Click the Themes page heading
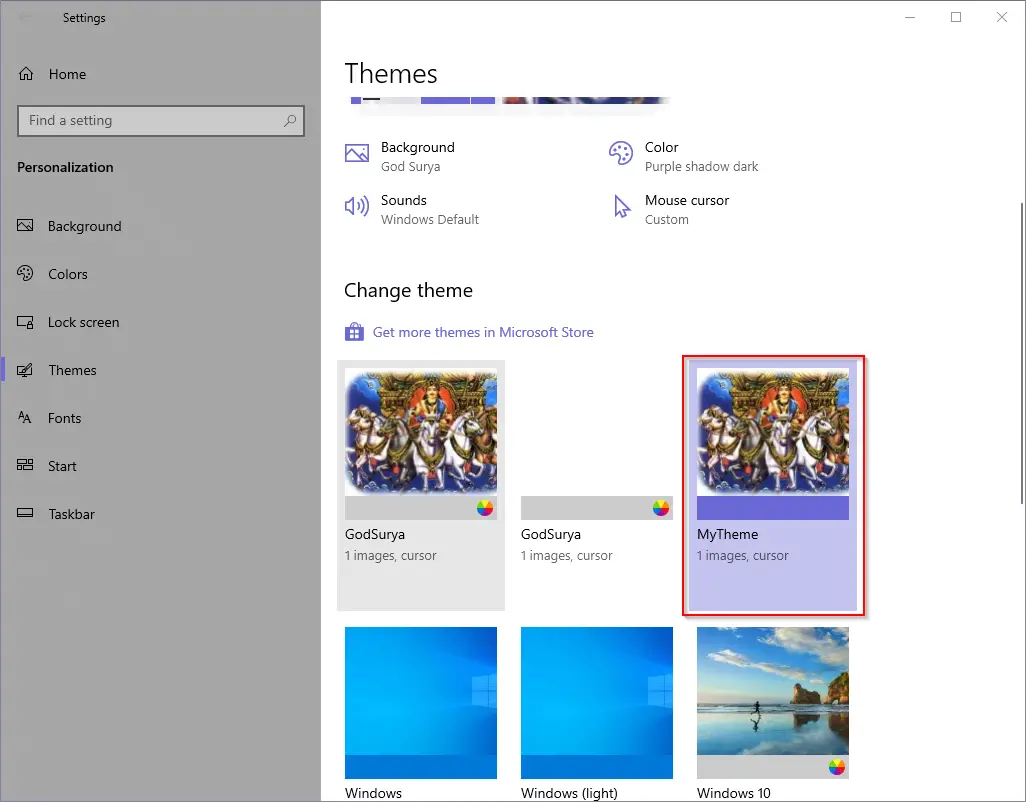 click(x=391, y=73)
